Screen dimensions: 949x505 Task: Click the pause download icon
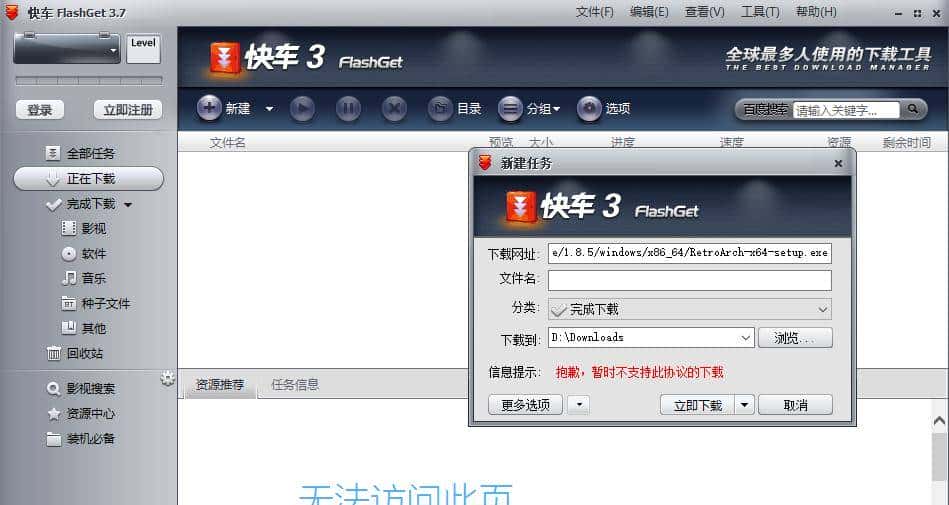pos(348,109)
